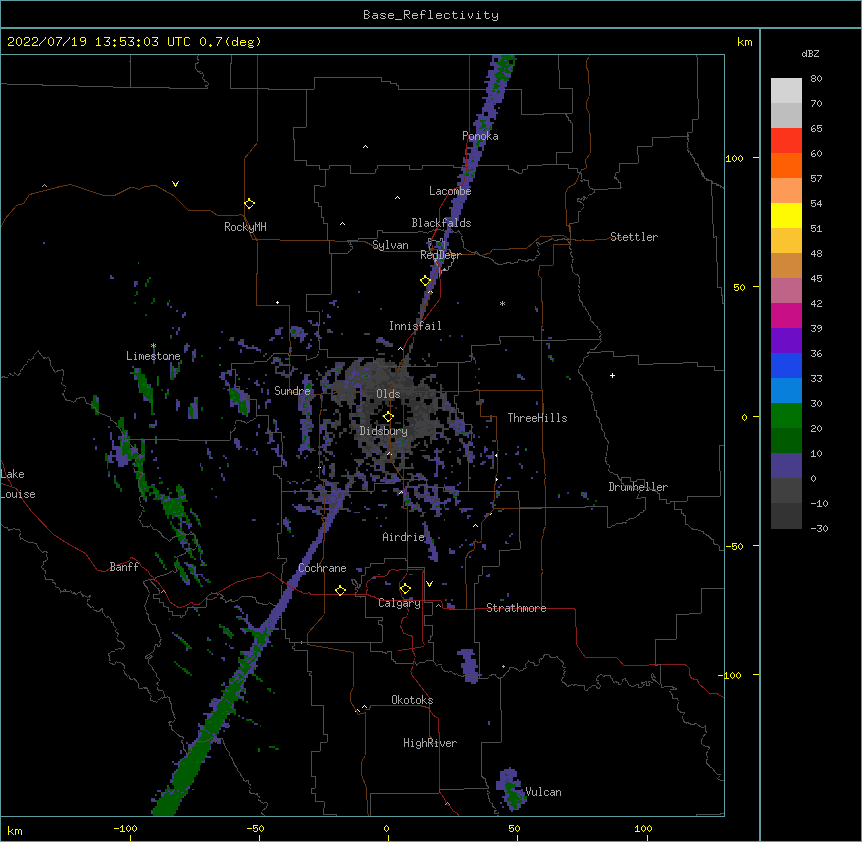Pick the magenta legend swatch below 42
The height and width of the screenshot is (842, 862).
pyautogui.click(x=786, y=315)
